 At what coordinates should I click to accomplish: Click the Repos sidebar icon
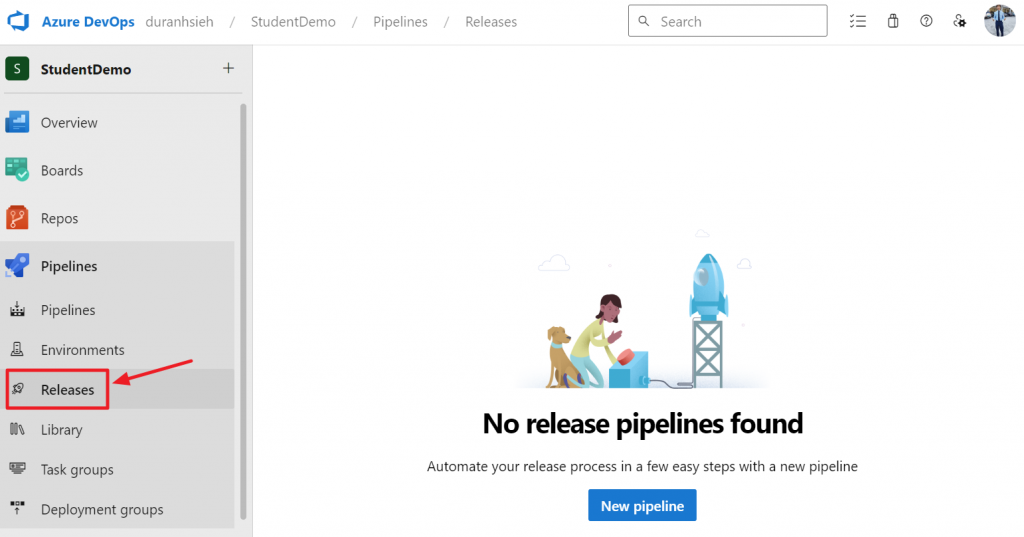click(x=17, y=218)
